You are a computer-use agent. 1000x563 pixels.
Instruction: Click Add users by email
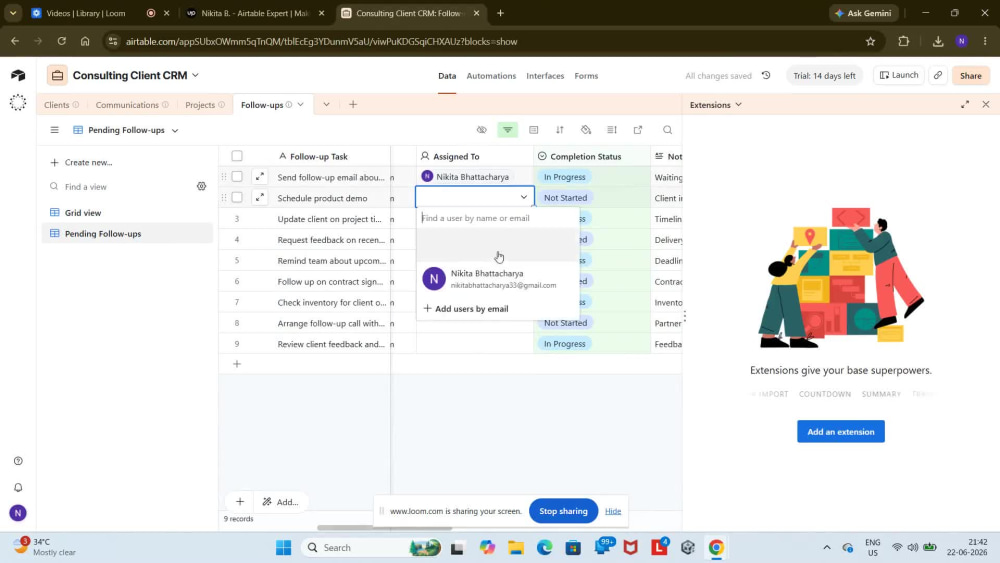tap(466, 309)
